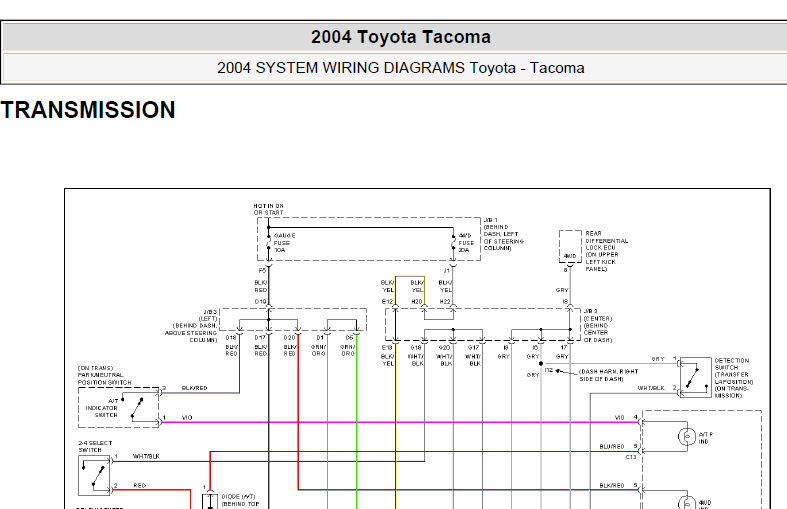Click 'J/B 1 (BEHIND DASH, LEFT OF STEERING COLUMN)' text
The image size is (787, 509).
(503, 234)
